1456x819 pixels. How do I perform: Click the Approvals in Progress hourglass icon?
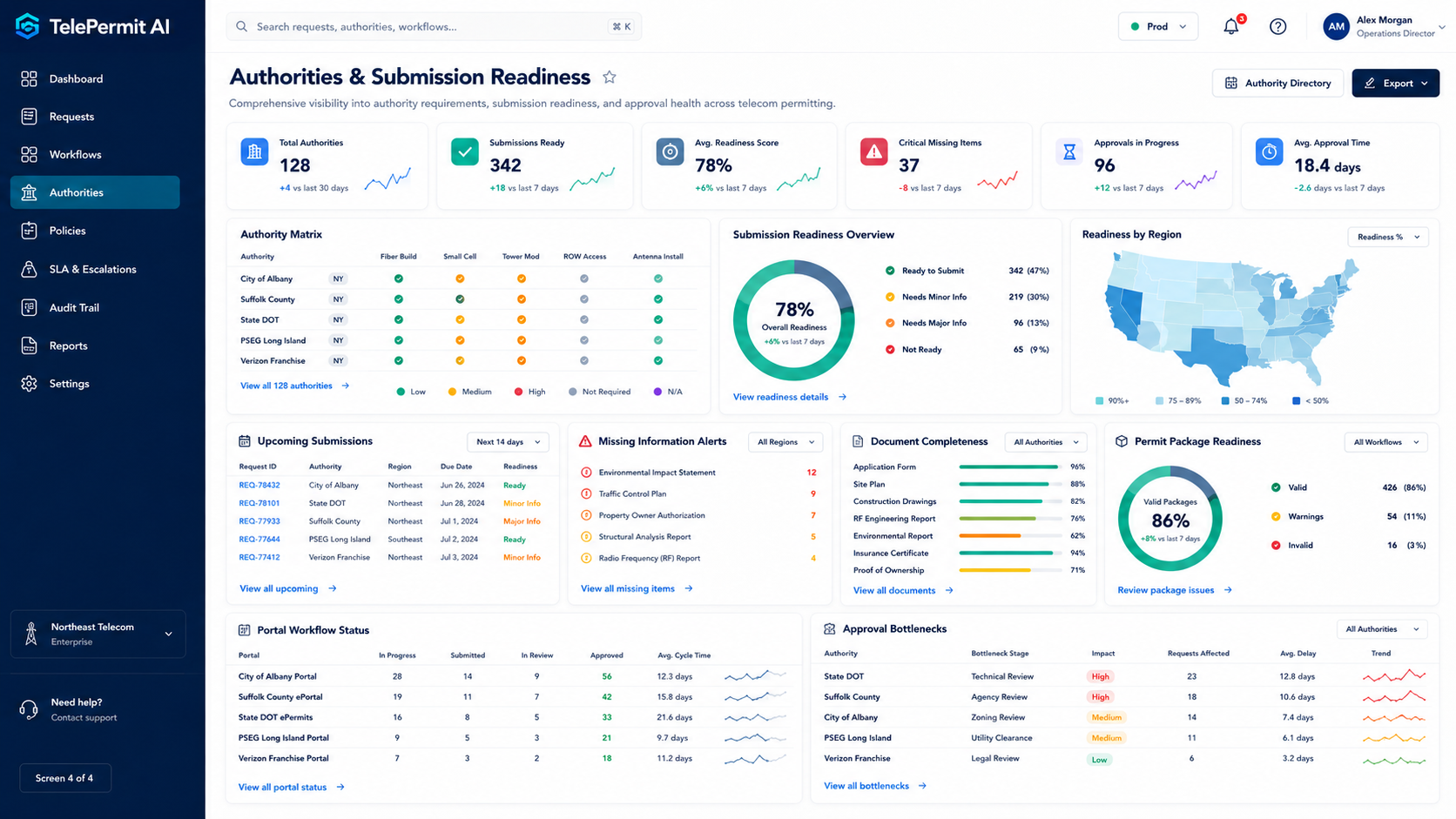[x=1069, y=152]
